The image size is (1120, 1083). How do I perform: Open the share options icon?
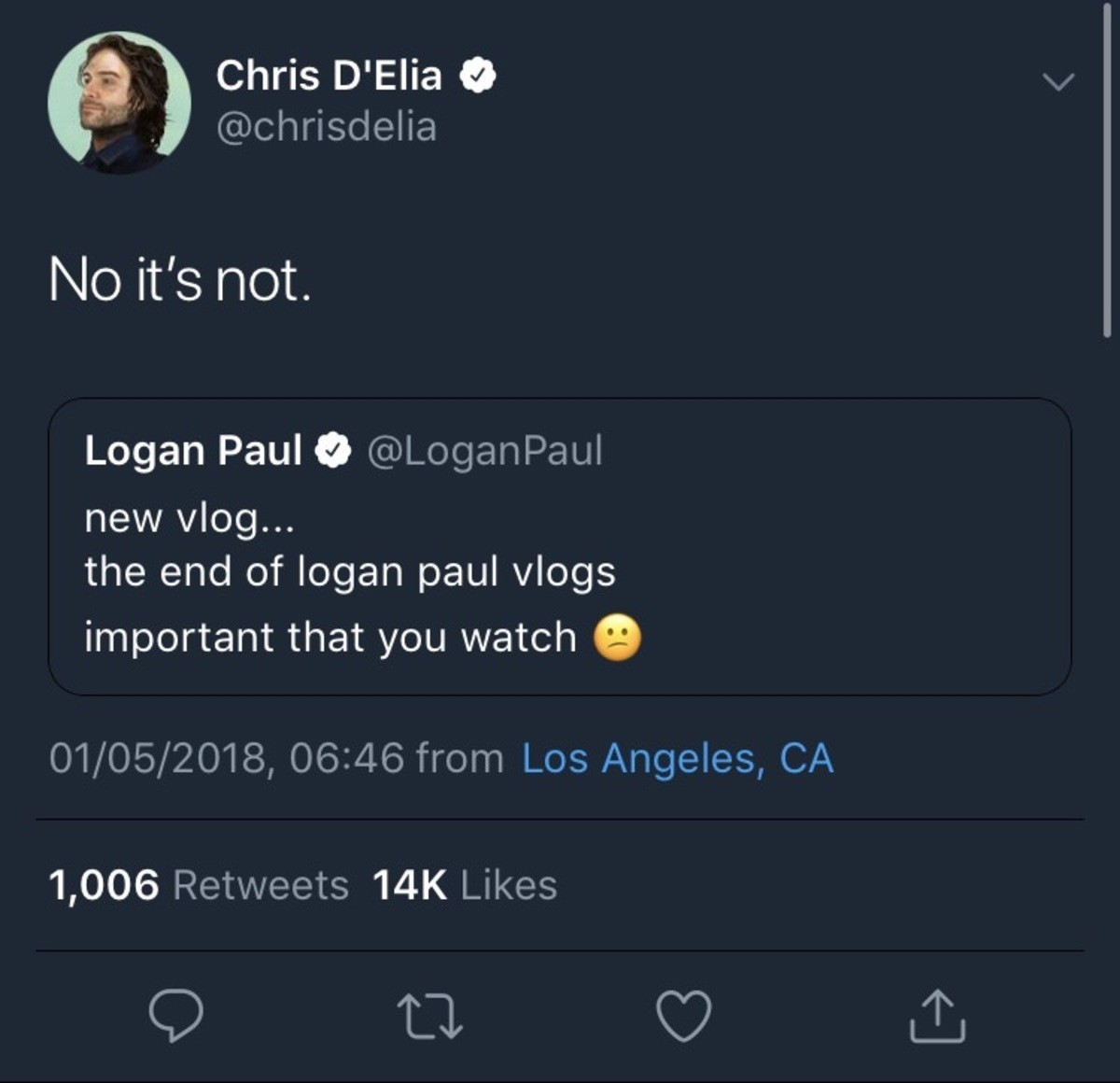tap(937, 1016)
